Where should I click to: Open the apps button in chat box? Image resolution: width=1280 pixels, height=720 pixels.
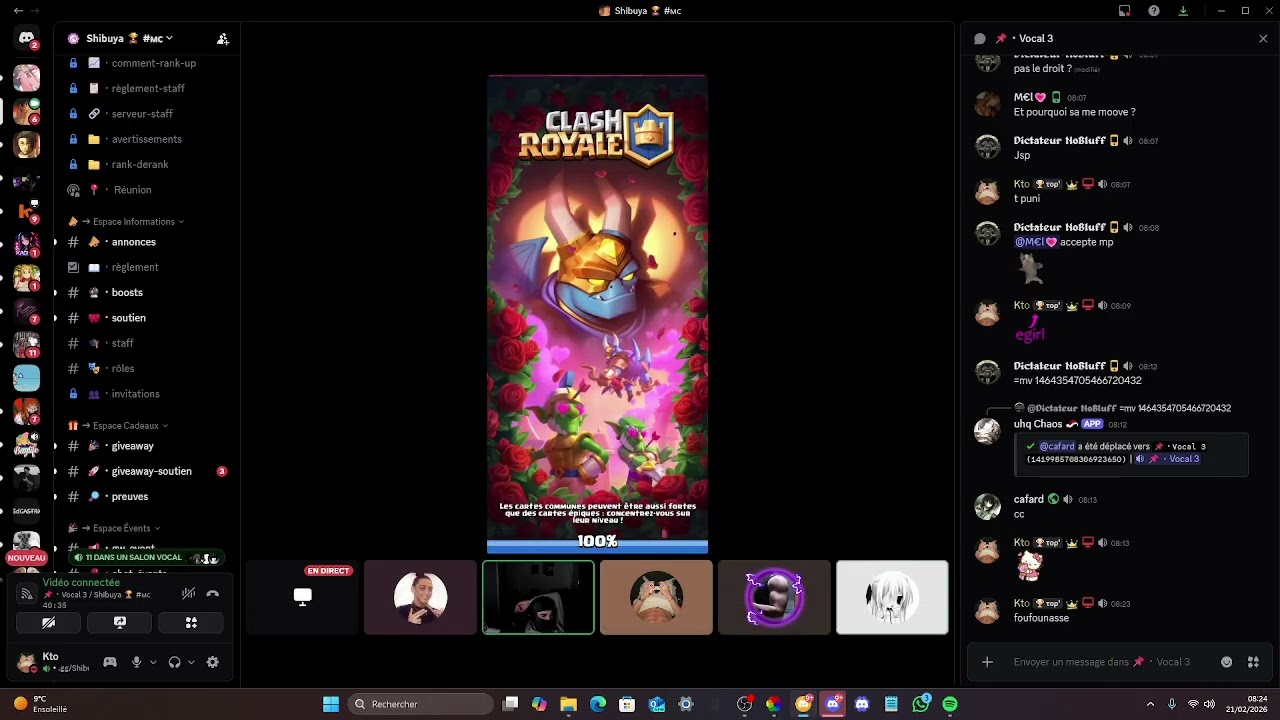[x=1253, y=662]
